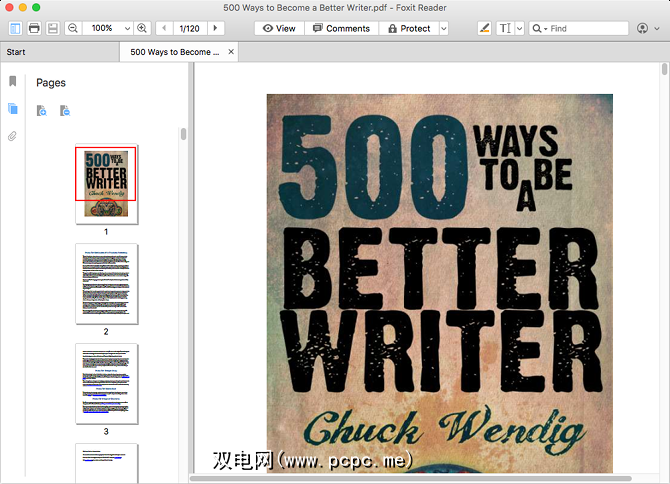
Task: Select page 2 thumbnail
Action: [106, 284]
